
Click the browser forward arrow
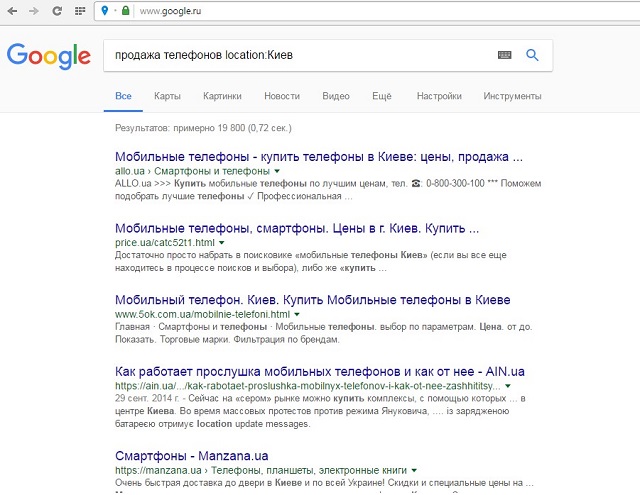click(x=34, y=11)
